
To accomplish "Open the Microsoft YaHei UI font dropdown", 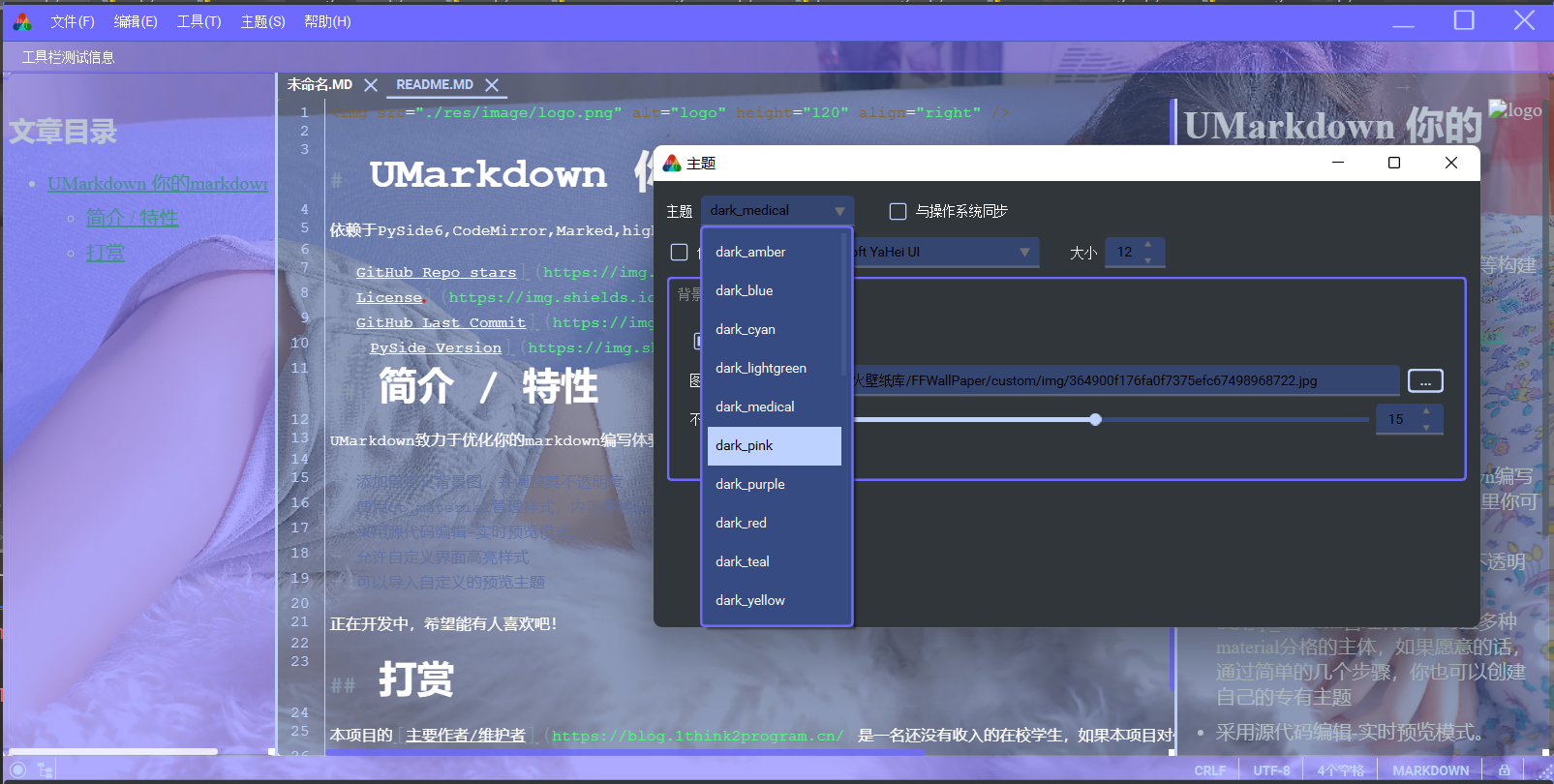I will point(945,252).
